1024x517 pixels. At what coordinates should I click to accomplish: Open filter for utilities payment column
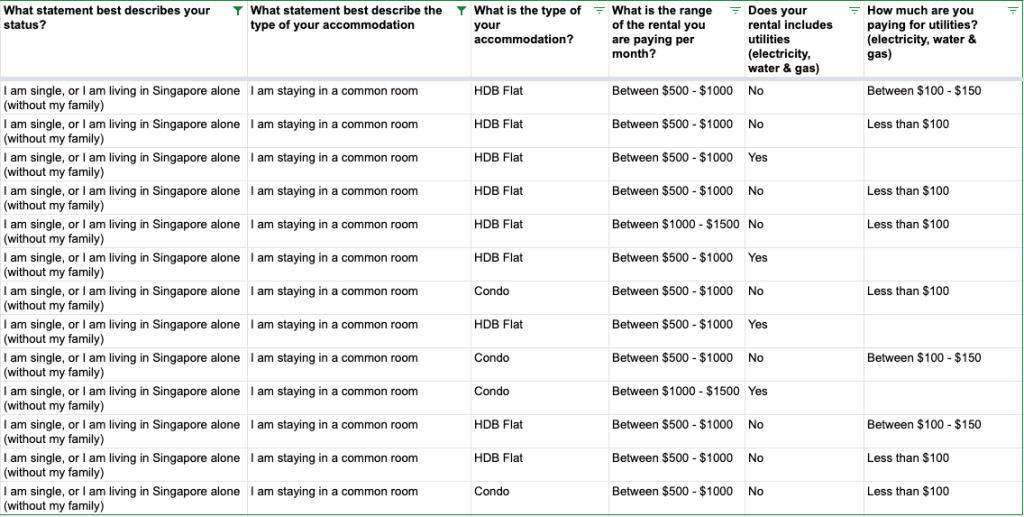tap(1013, 11)
